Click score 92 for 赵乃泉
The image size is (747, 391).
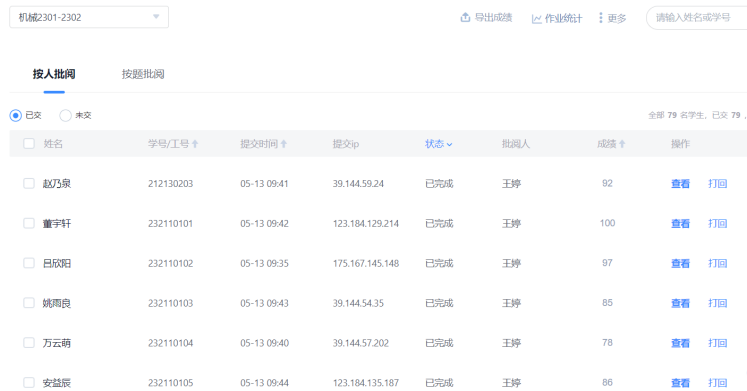tap(607, 183)
